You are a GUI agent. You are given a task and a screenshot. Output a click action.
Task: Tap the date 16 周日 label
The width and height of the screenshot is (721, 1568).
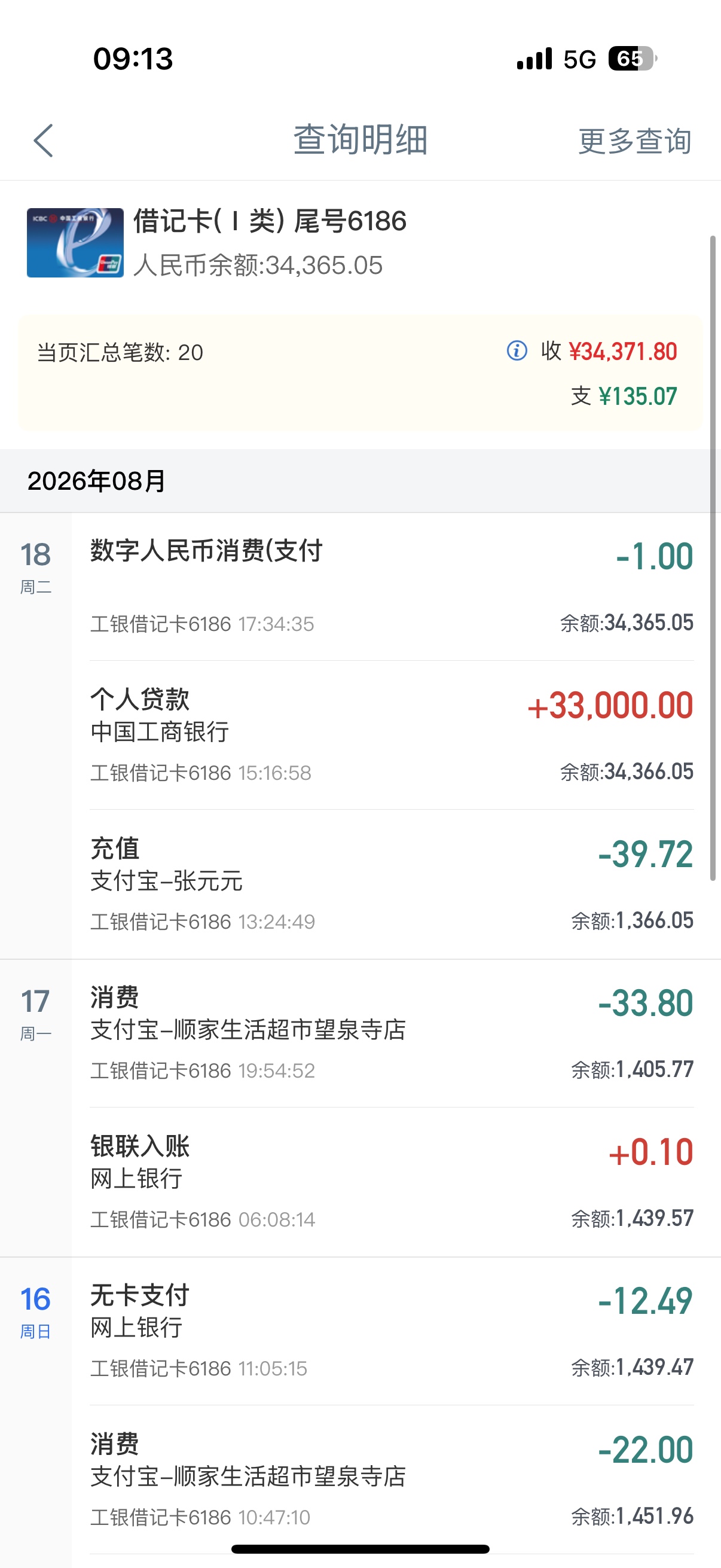click(x=35, y=1311)
